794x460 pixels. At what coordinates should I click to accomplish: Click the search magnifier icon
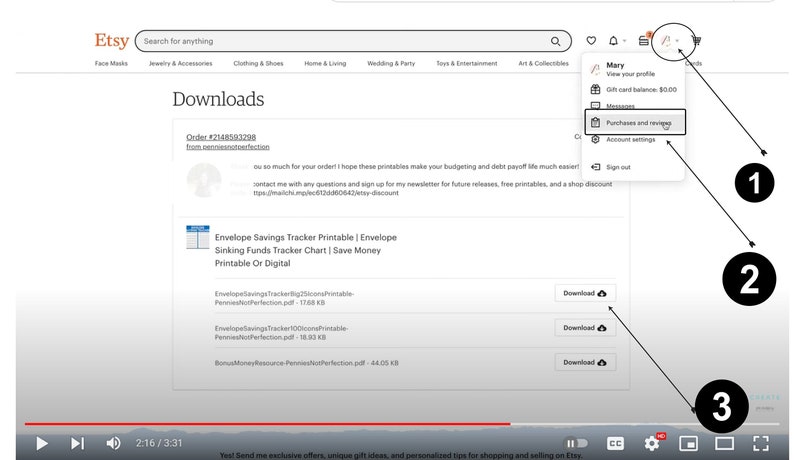pos(555,41)
